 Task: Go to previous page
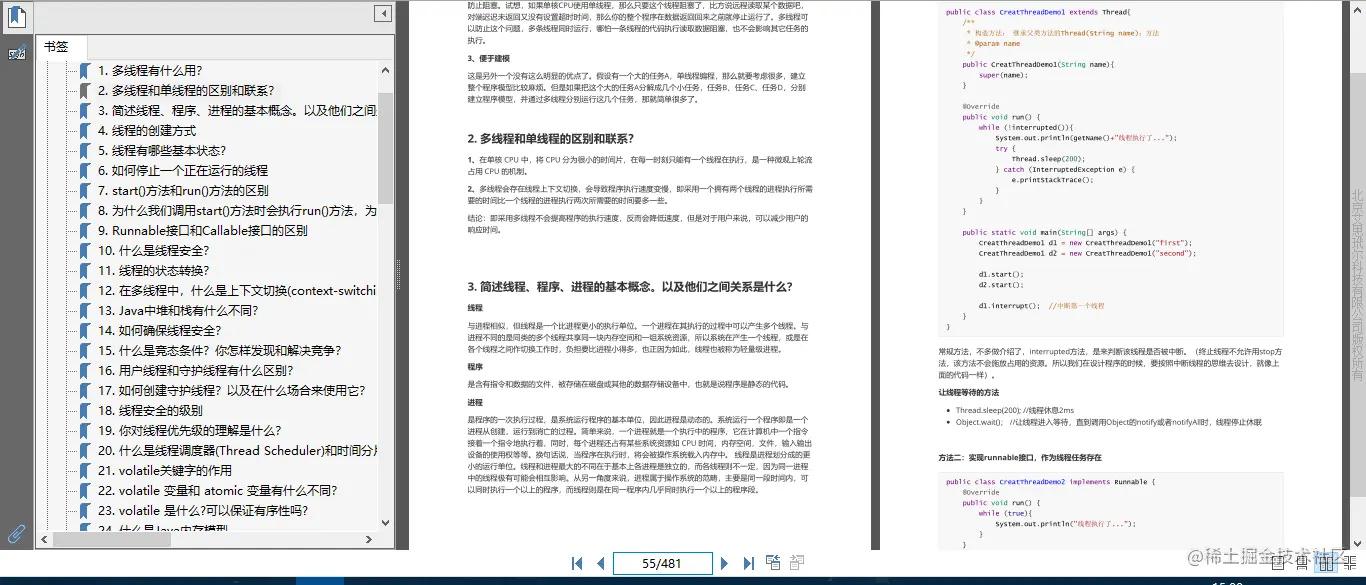click(x=600, y=563)
